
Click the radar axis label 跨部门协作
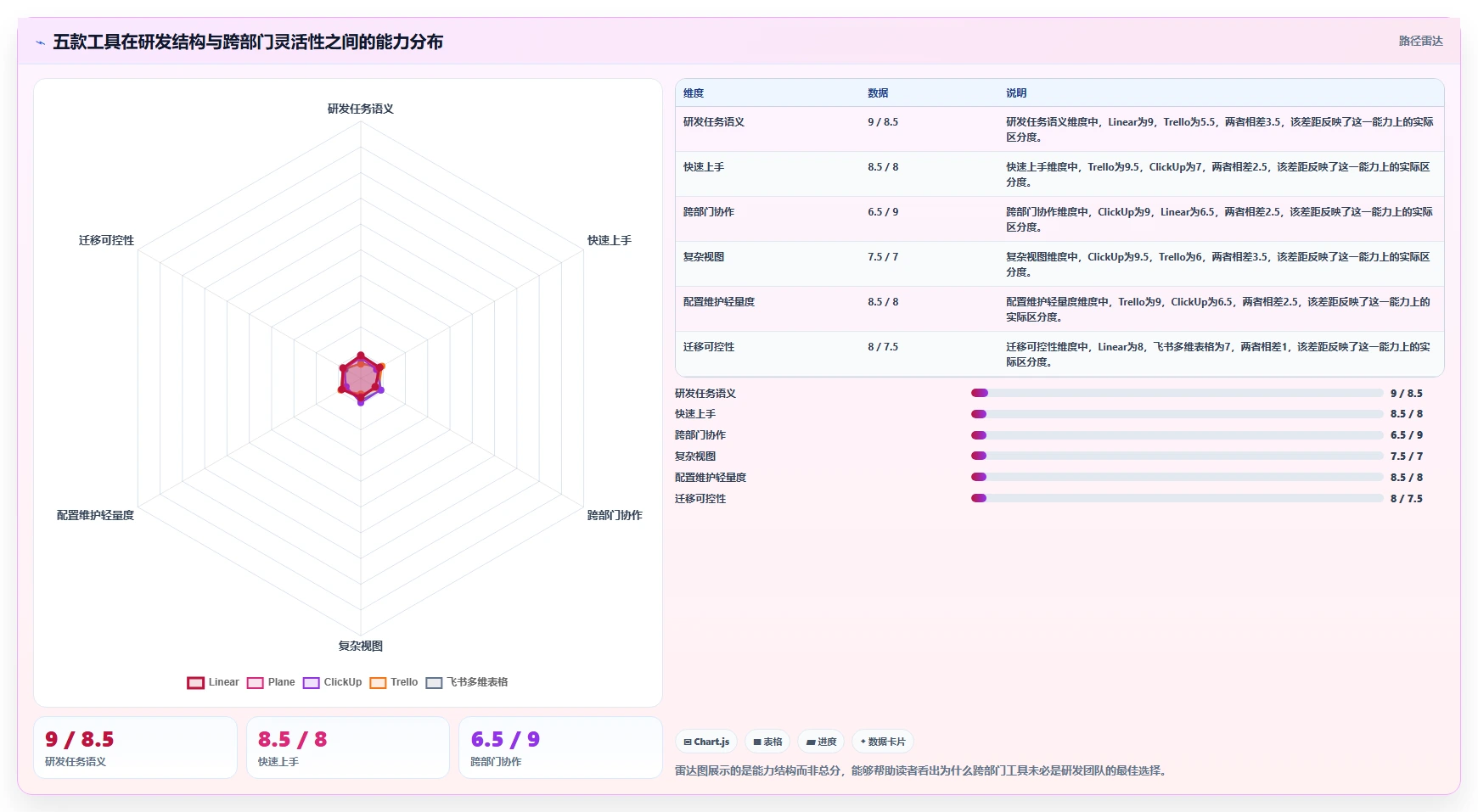point(615,515)
